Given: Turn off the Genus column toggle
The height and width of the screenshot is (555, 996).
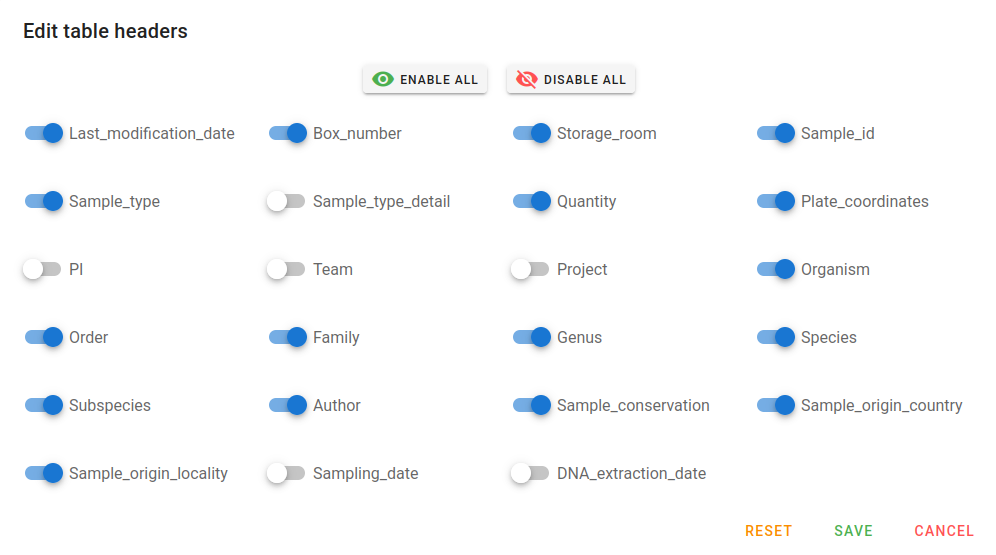Looking at the screenshot, I should pyautogui.click(x=532, y=337).
